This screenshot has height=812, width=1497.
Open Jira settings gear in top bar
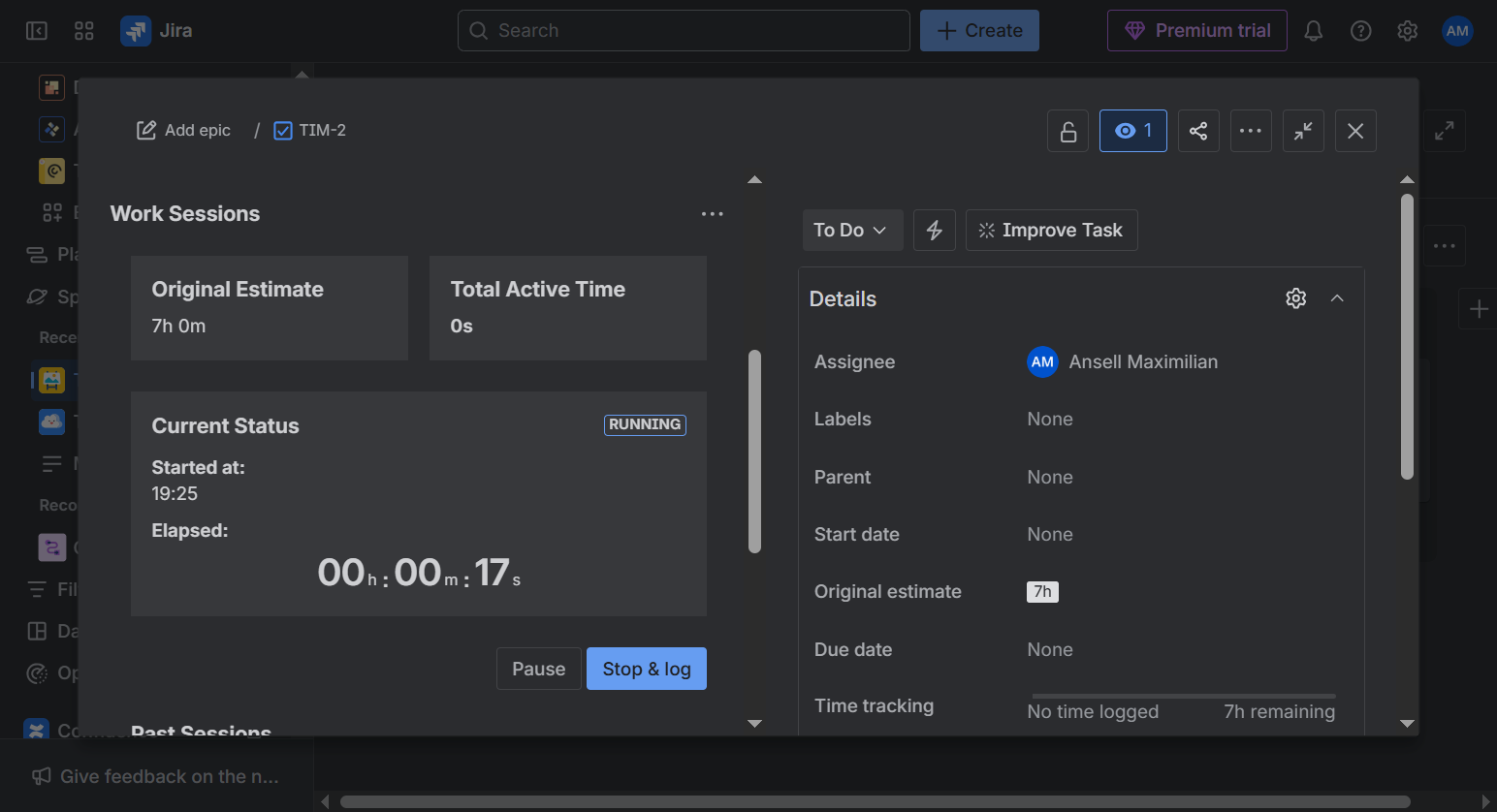tap(1407, 31)
